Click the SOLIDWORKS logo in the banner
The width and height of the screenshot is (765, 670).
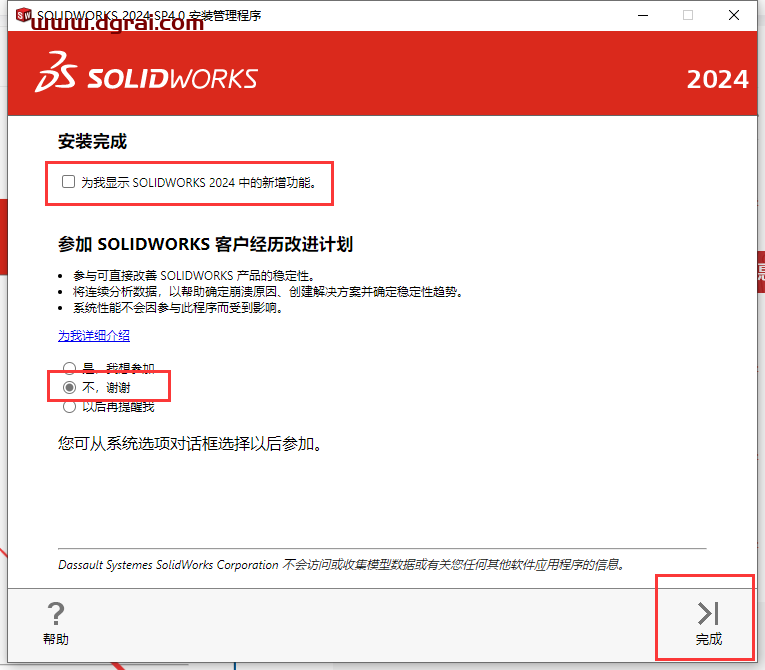(146, 72)
